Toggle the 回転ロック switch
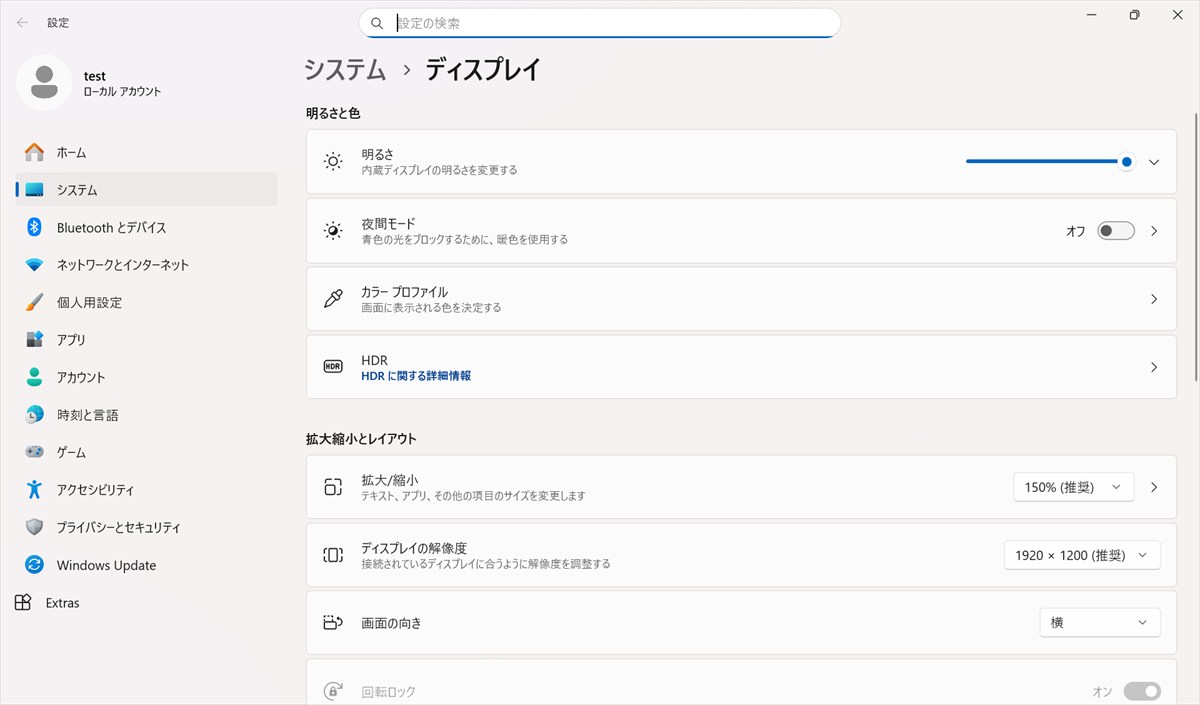 point(1142,691)
